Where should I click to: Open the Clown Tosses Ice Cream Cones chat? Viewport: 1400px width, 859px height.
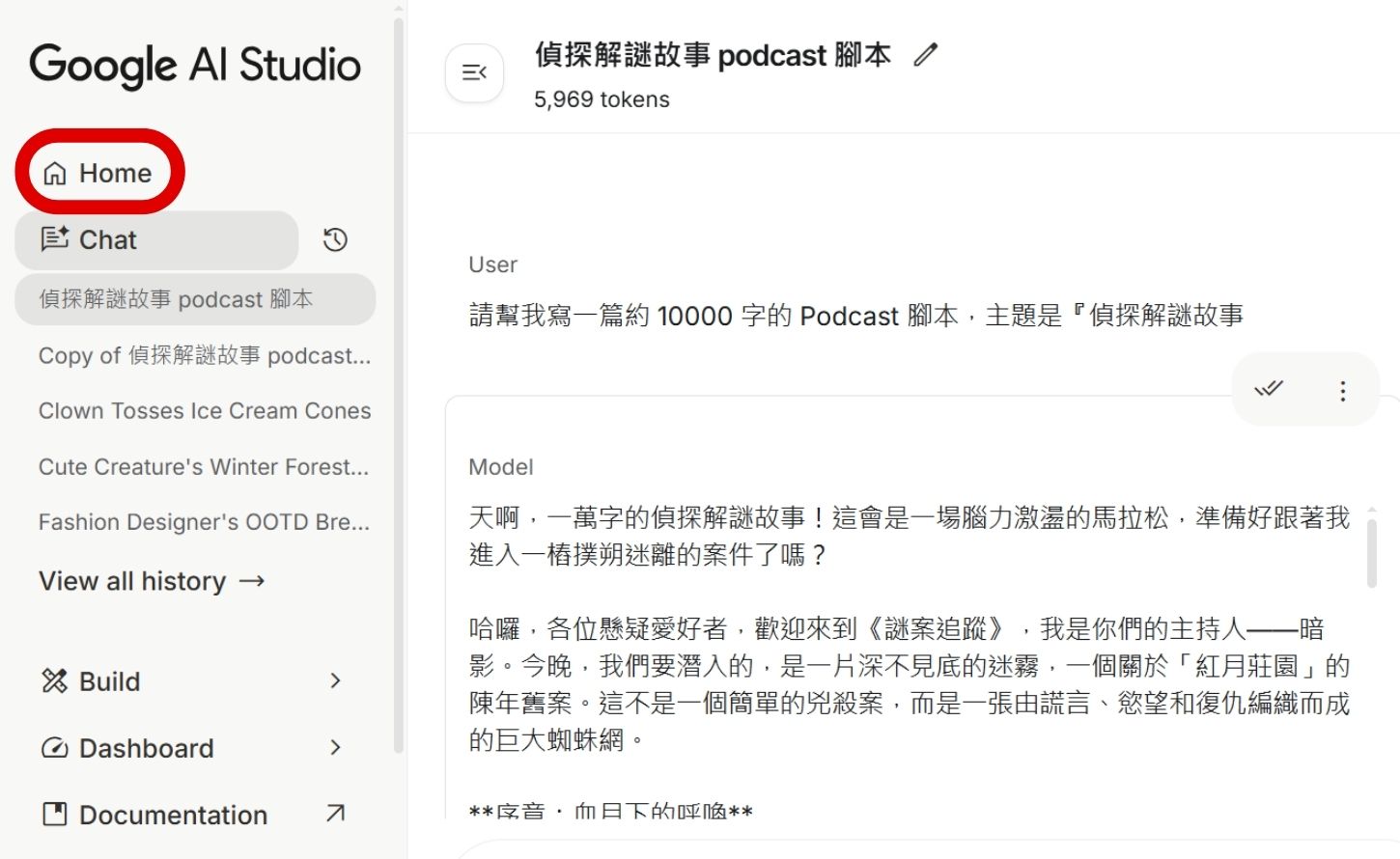pyautogui.click(x=204, y=410)
